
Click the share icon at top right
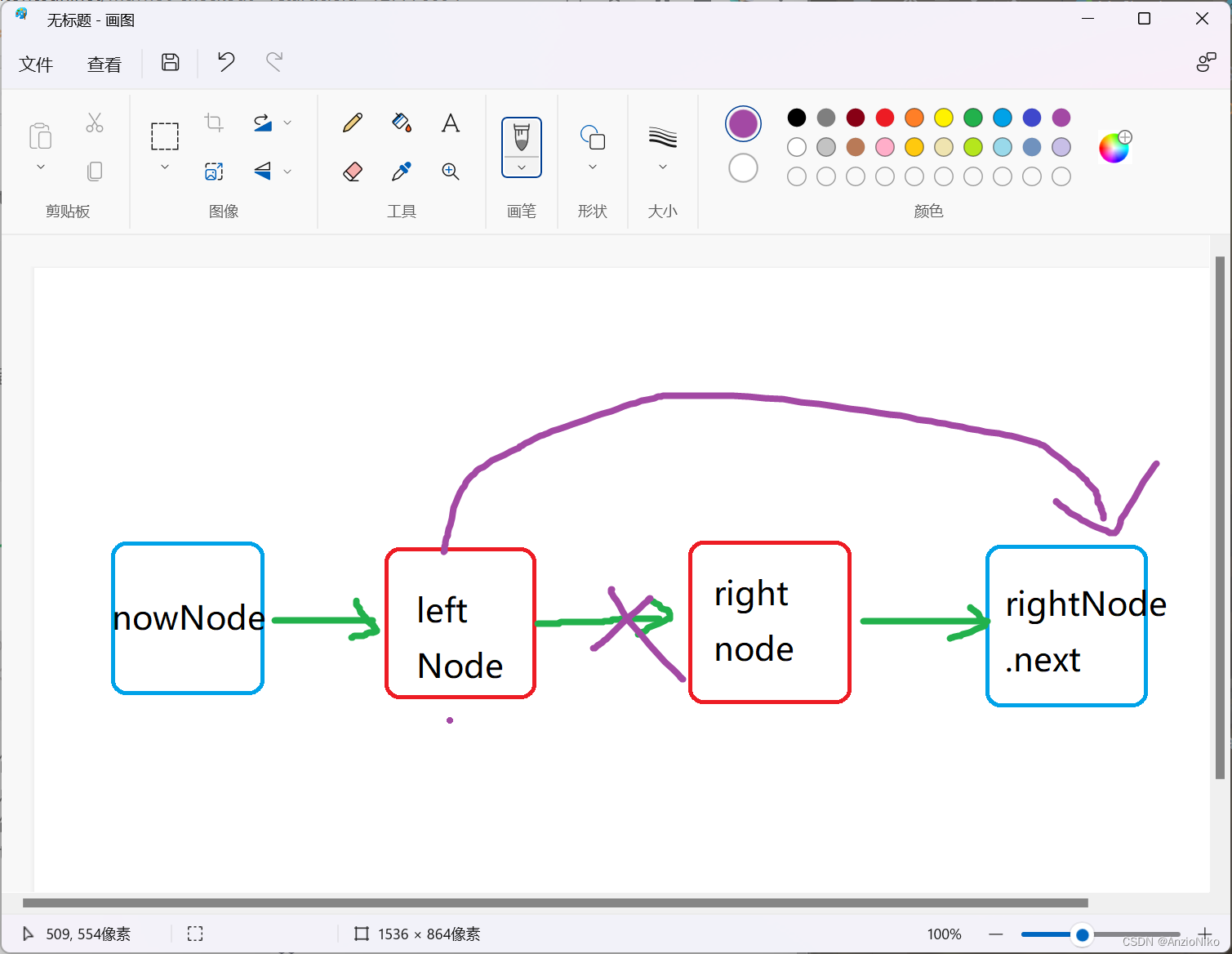(x=1206, y=63)
